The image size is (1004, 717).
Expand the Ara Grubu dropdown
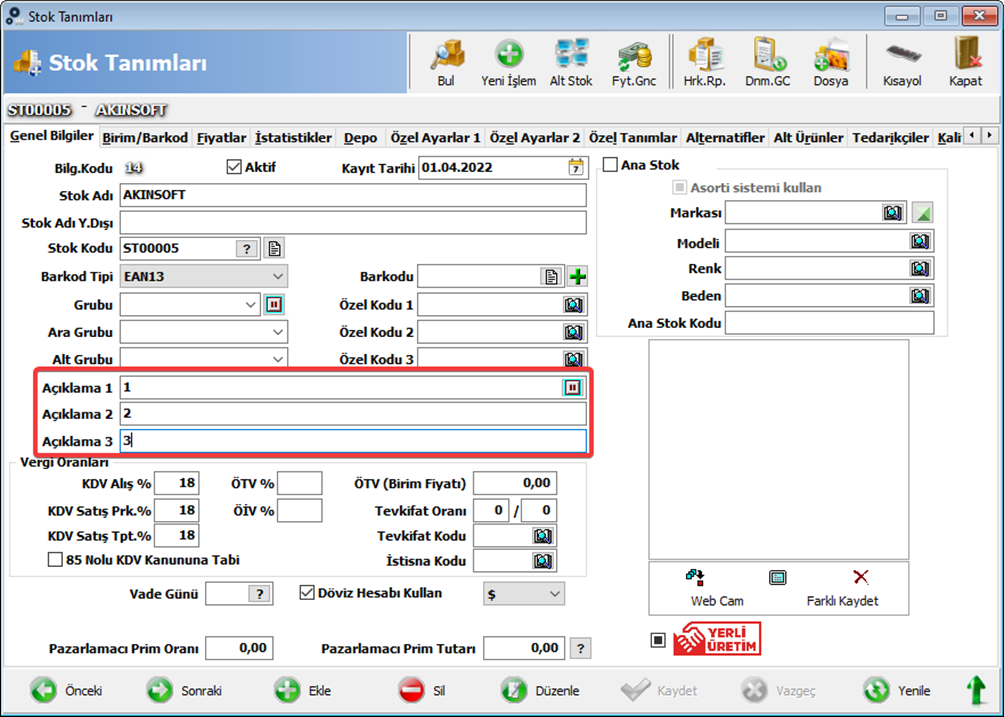pos(277,332)
